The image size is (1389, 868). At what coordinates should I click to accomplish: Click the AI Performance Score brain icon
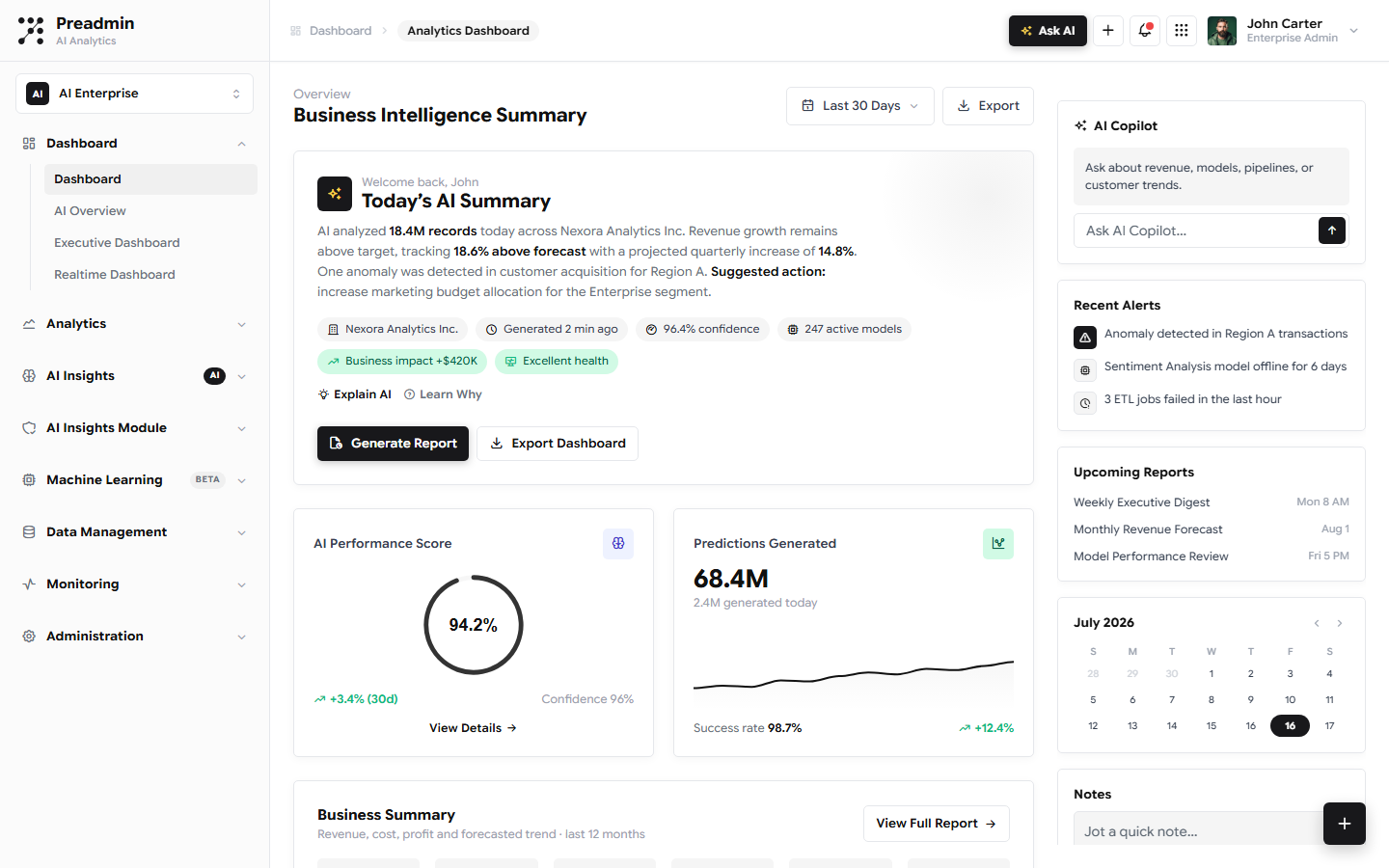tap(618, 544)
